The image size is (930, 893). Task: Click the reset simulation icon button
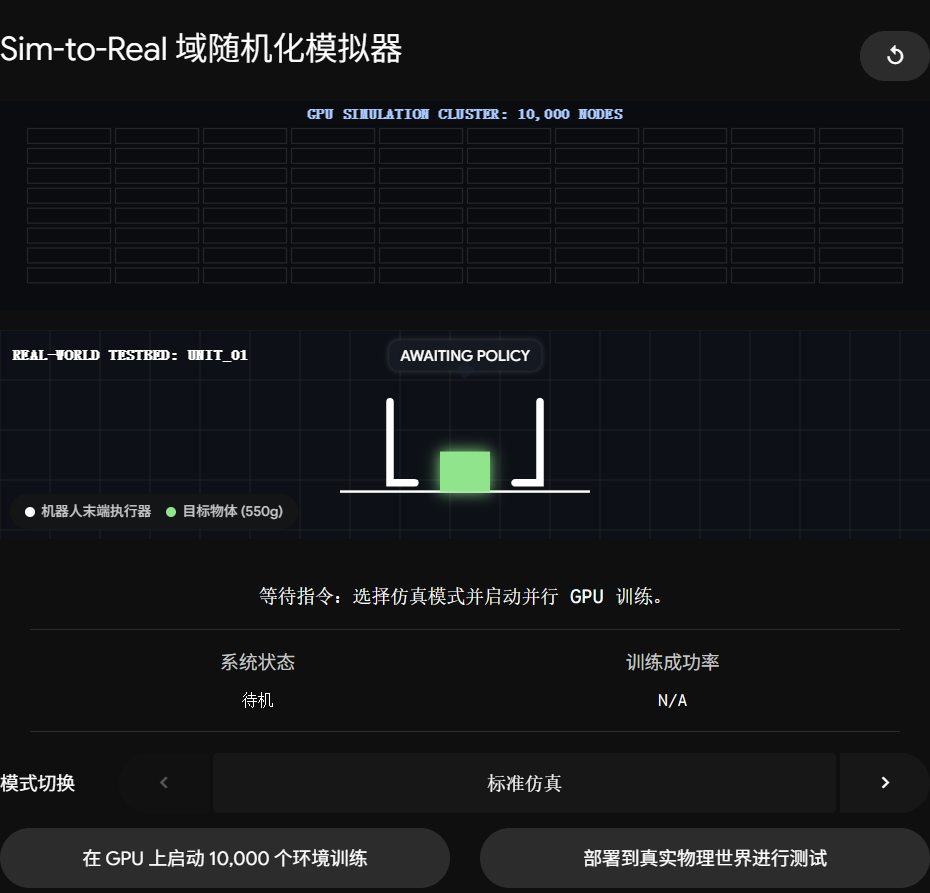point(894,56)
